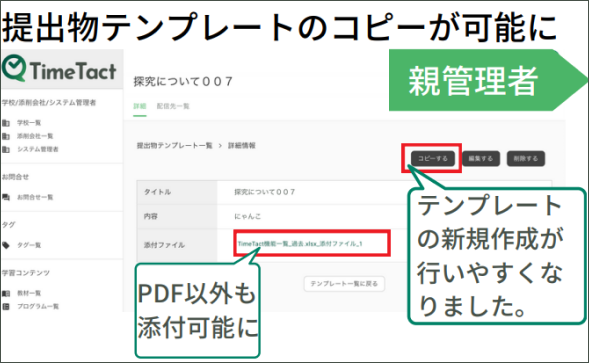
Task: Open the attached TimeTact機能一覧 xlsx file link
Action: [x=300, y=244]
